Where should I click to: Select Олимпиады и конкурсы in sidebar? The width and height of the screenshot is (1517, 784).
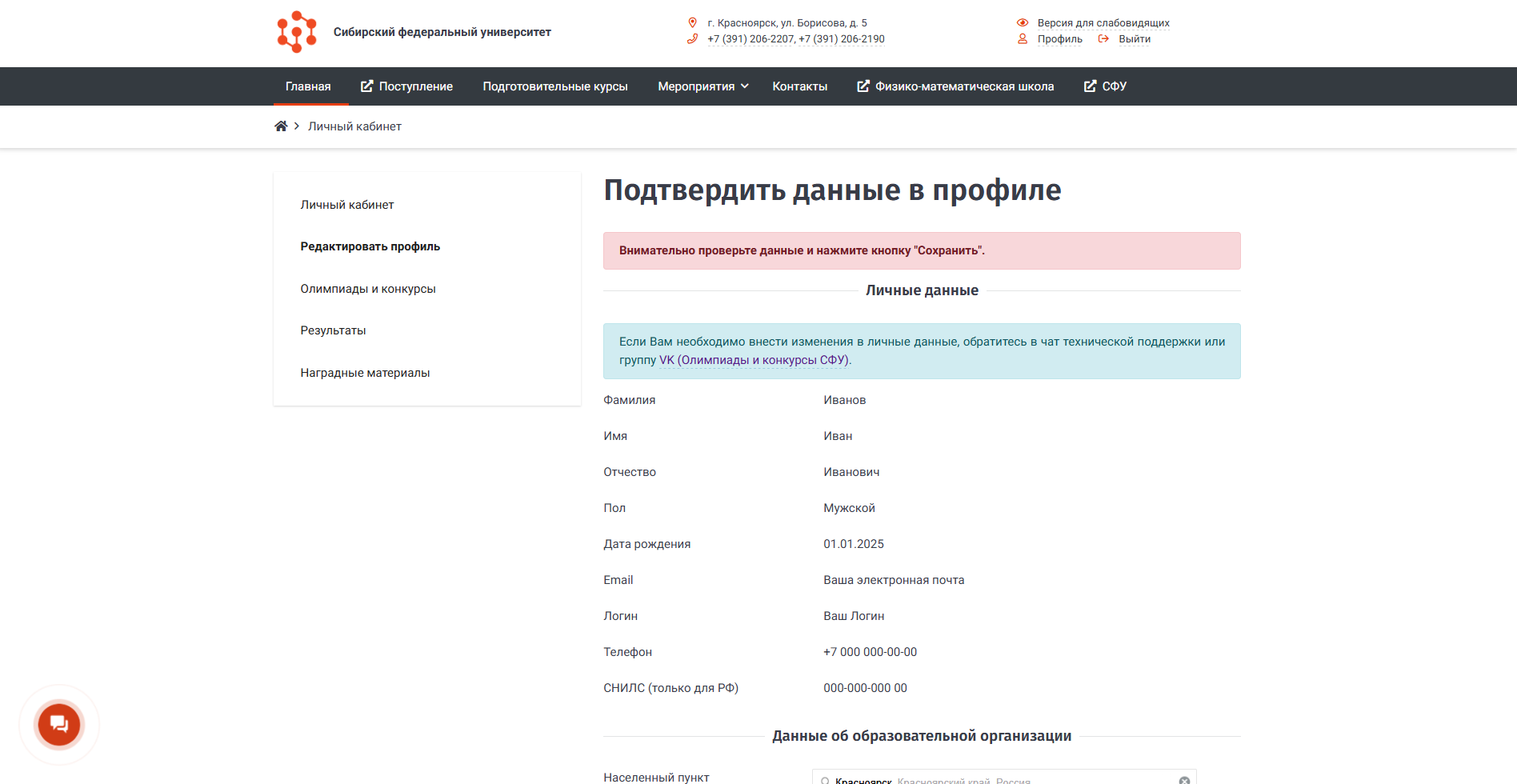pyautogui.click(x=368, y=289)
